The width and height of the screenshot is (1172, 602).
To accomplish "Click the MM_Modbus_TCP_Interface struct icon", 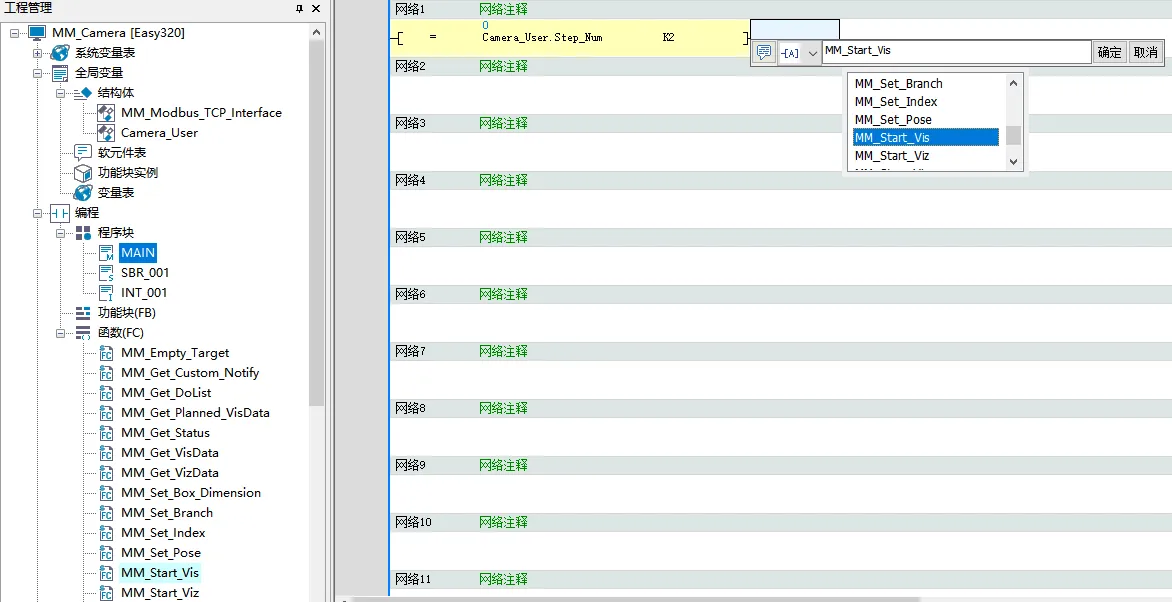I will click(x=106, y=113).
